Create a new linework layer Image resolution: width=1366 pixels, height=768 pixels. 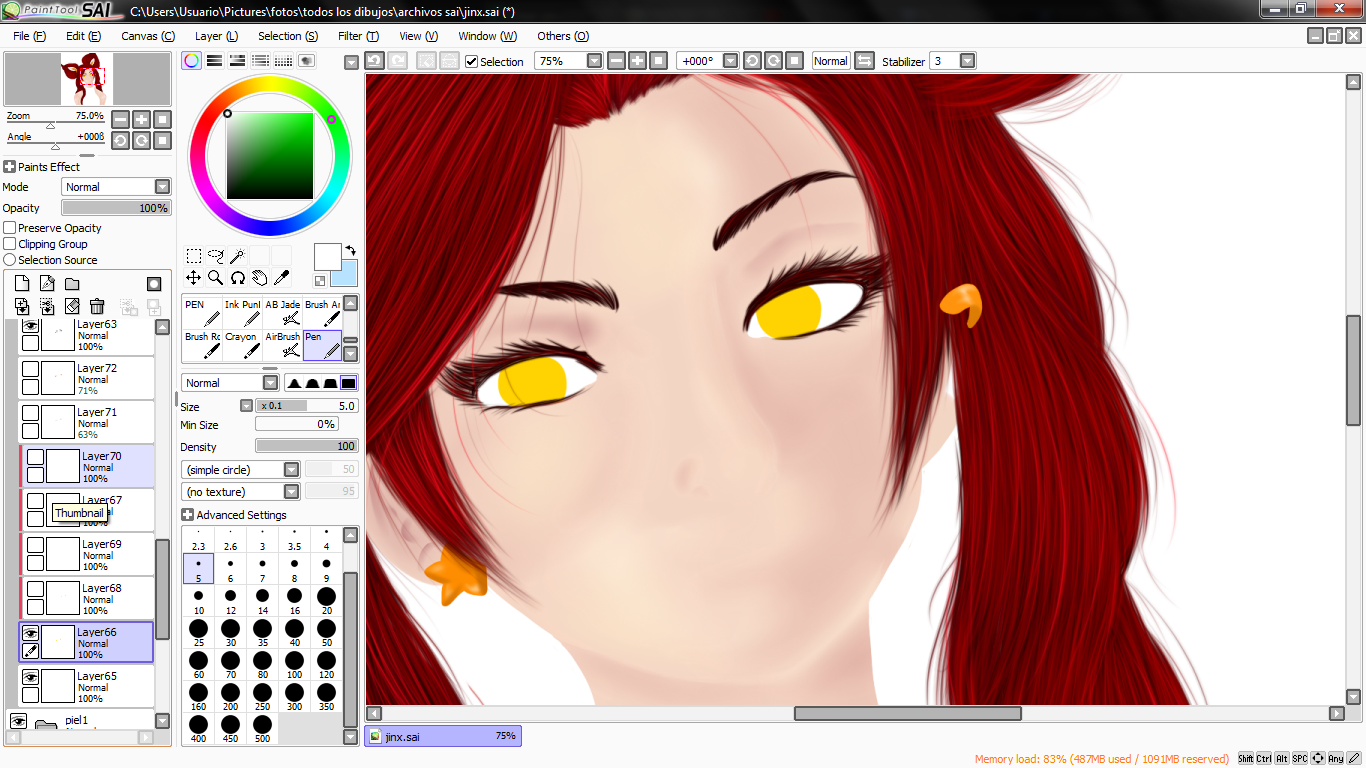[47, 284]
